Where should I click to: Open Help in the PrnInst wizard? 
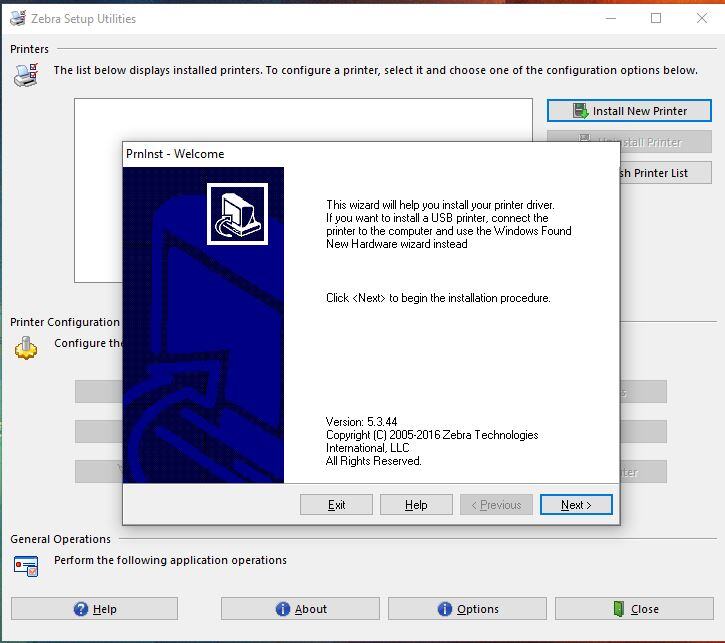[416, 504]
